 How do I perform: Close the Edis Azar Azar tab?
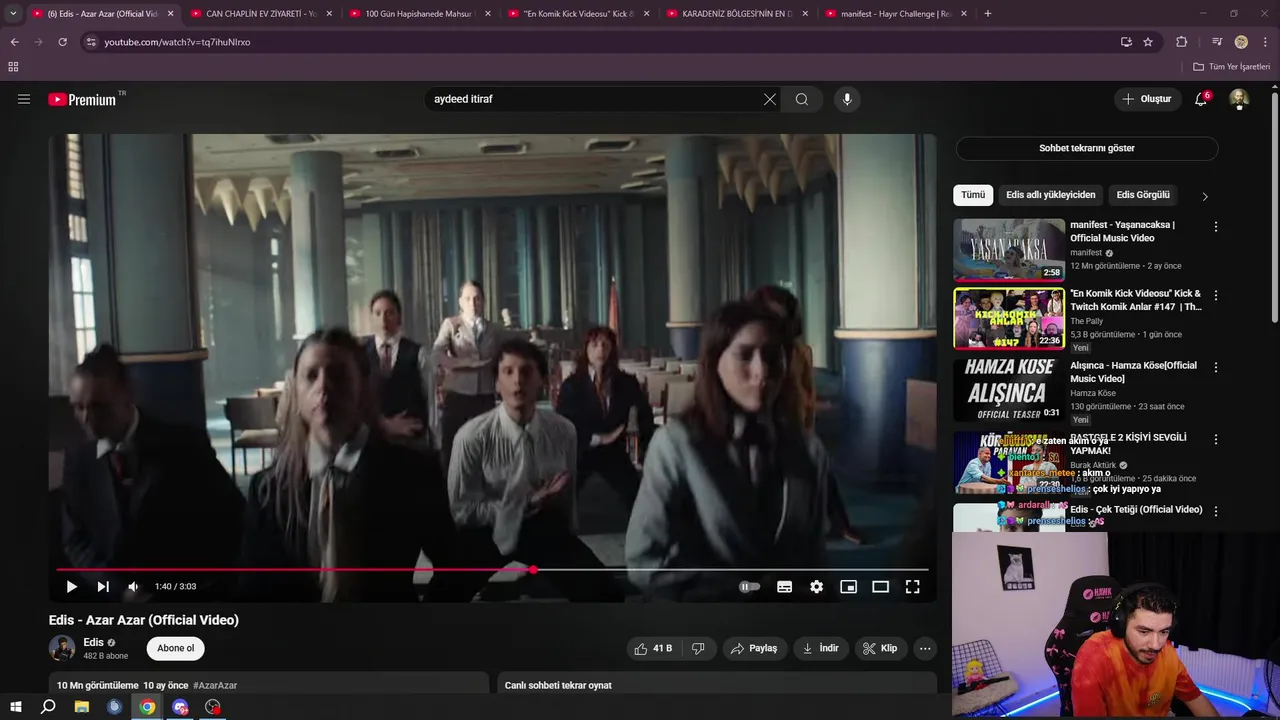[x=170, y=14]
